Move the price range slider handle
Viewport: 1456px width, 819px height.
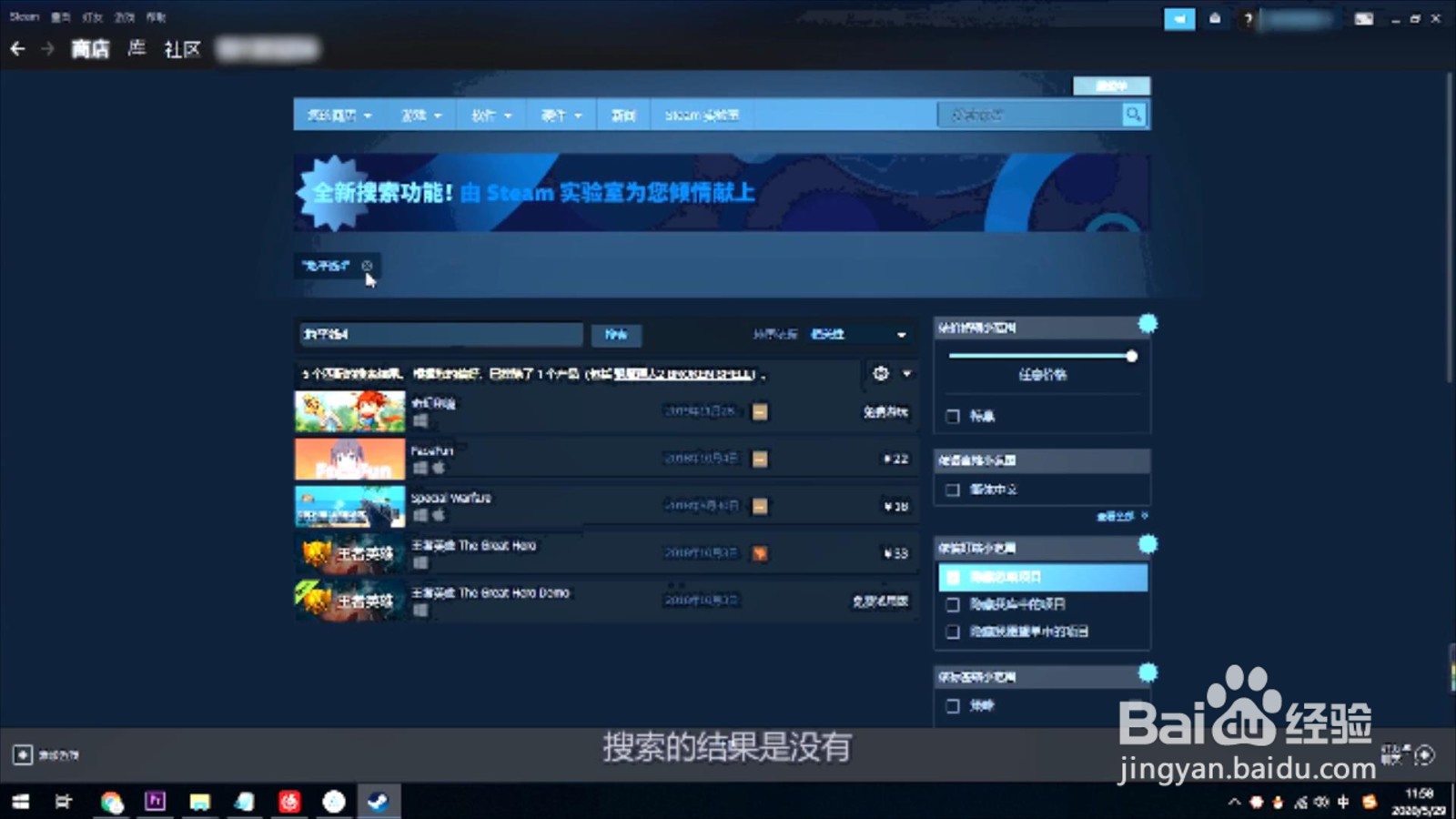point(1131,356)
